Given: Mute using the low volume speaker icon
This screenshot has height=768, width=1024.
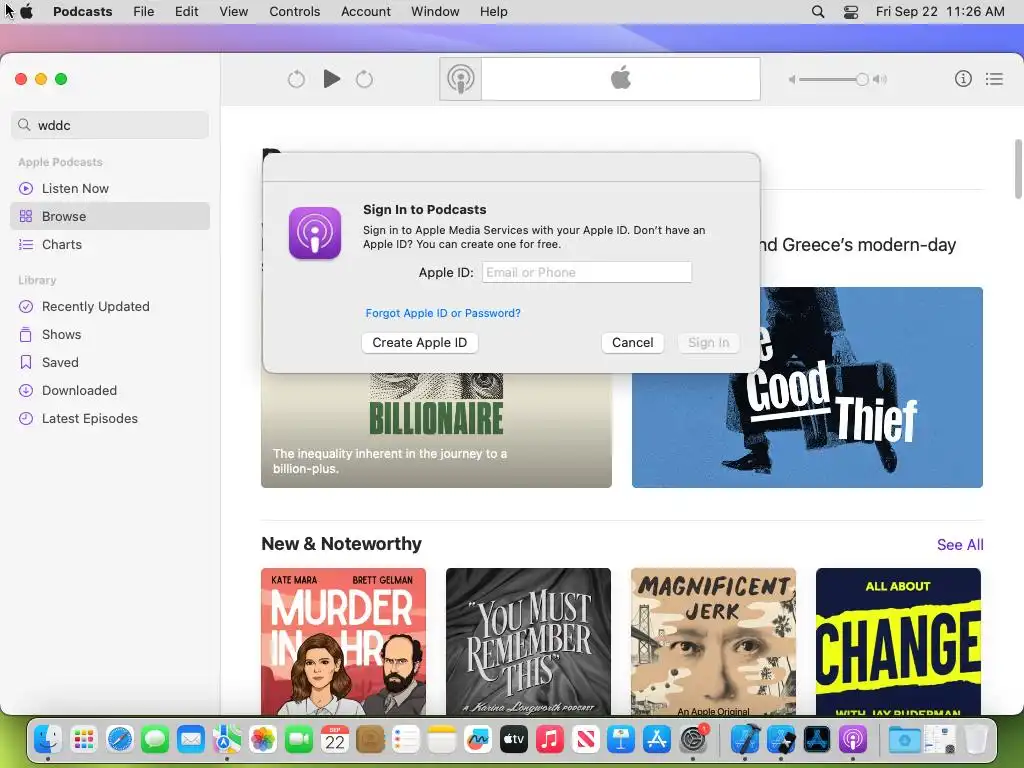Looking at the screenshot, I should [x=792, y=79].
